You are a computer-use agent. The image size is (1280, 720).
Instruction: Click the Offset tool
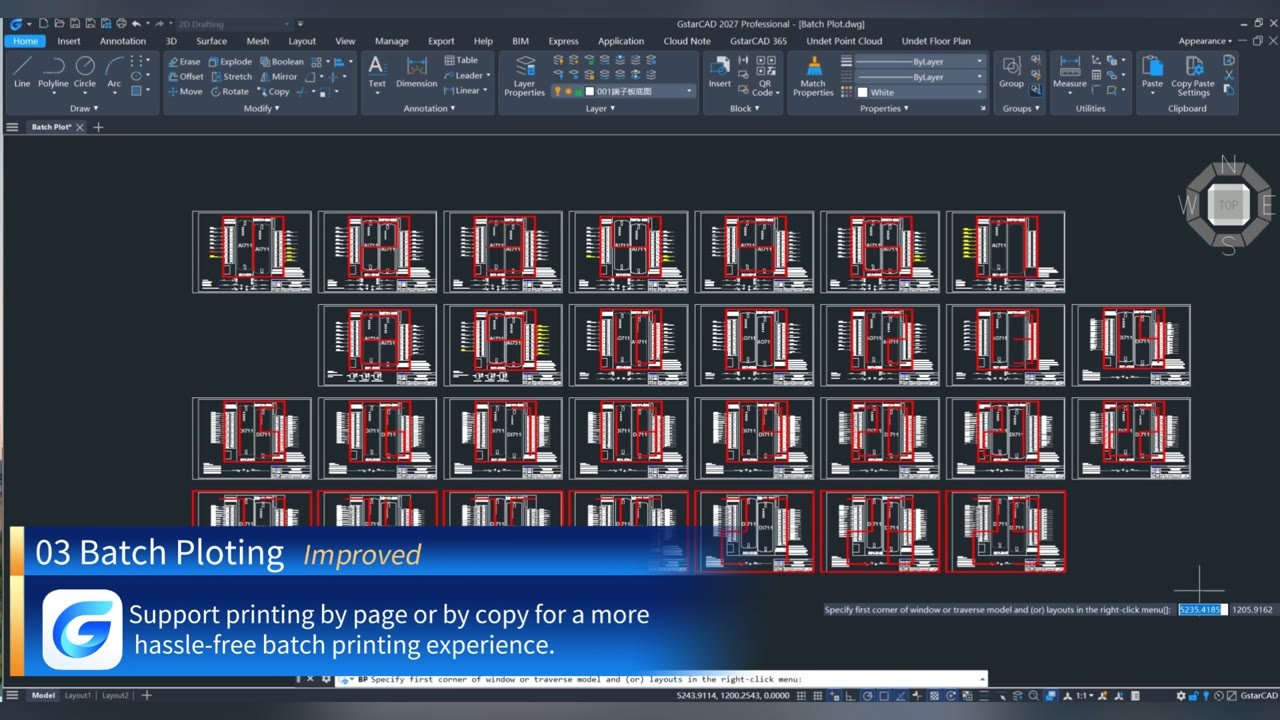pos(185,77)
